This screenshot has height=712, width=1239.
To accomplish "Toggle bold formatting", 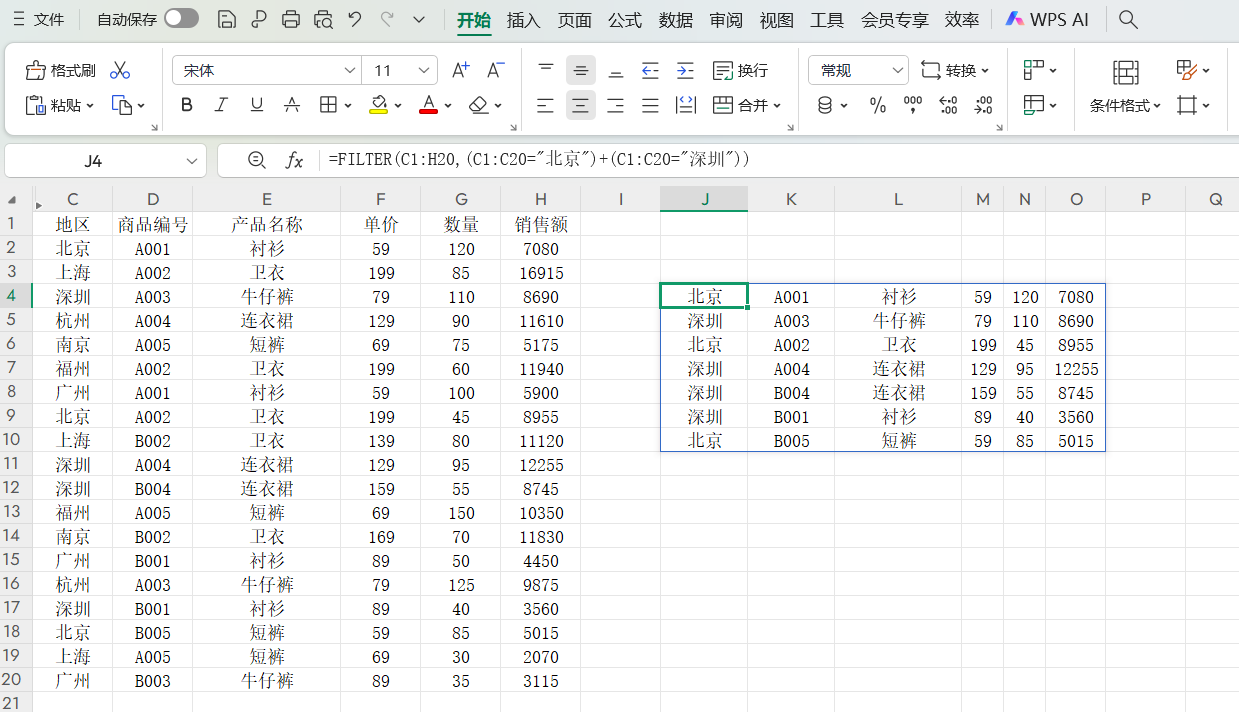I will pyautogui.click(x=187, y=105).
